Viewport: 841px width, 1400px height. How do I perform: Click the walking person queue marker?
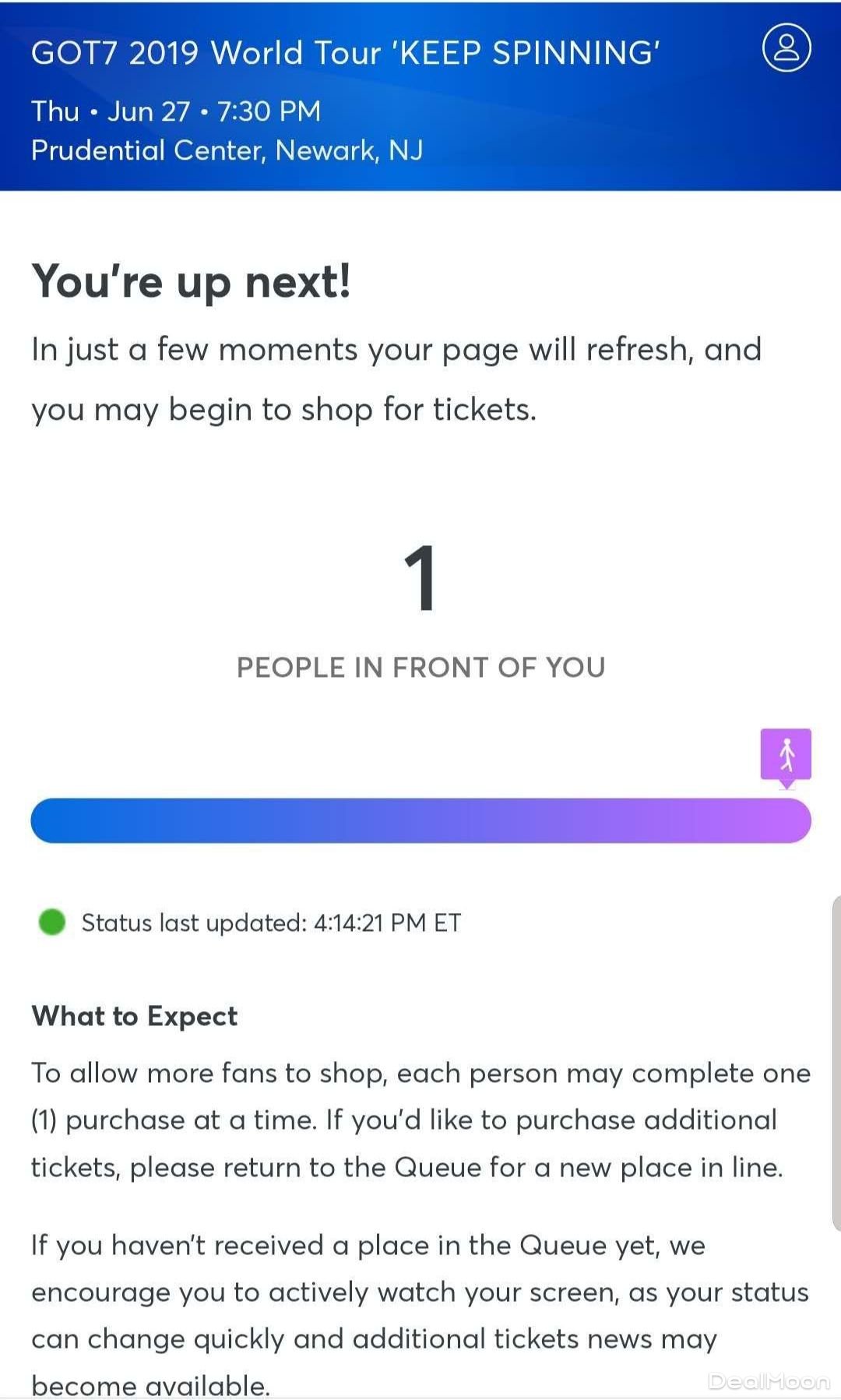point(786,754)
